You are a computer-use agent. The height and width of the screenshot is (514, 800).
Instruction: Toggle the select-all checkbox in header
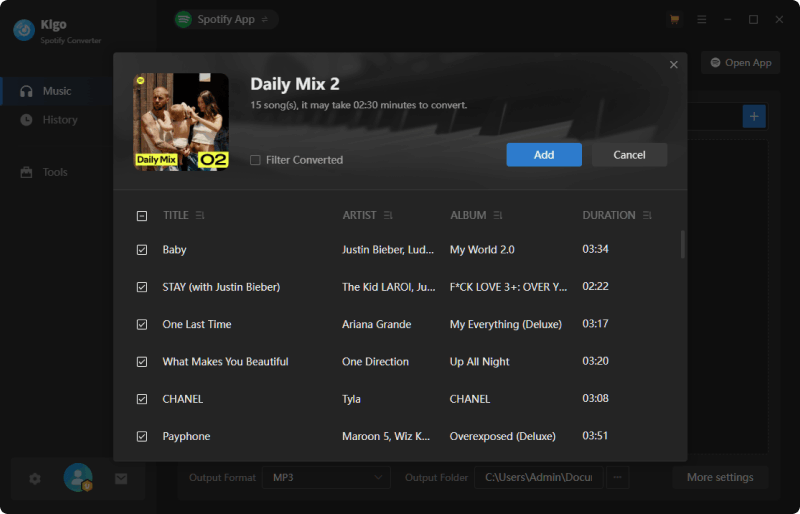pyautogui.click(x=142, y=216)
